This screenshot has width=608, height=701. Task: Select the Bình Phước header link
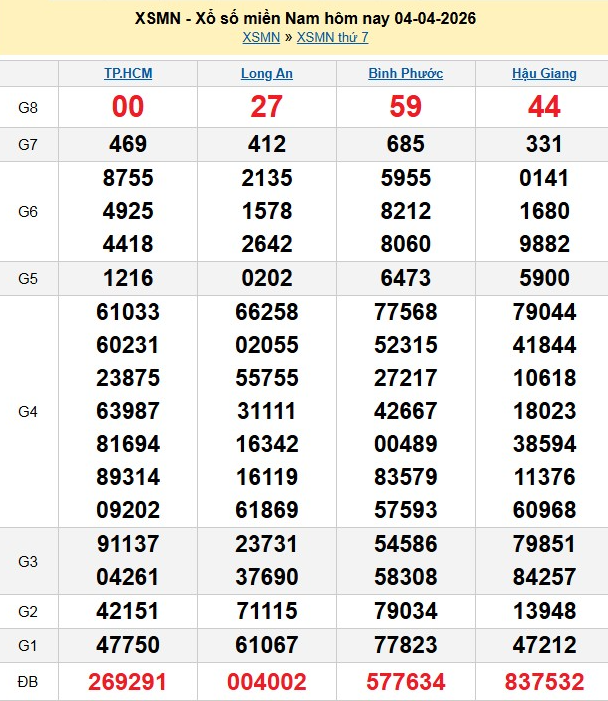(405, 74)
